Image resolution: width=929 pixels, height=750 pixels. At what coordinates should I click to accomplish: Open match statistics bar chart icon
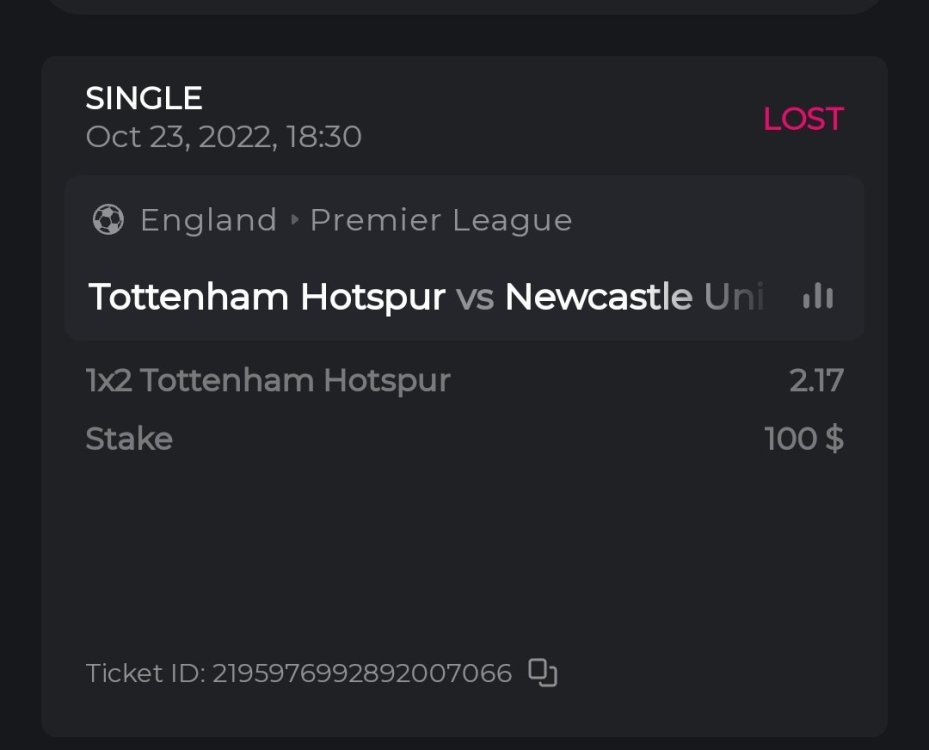pos(818,296)
